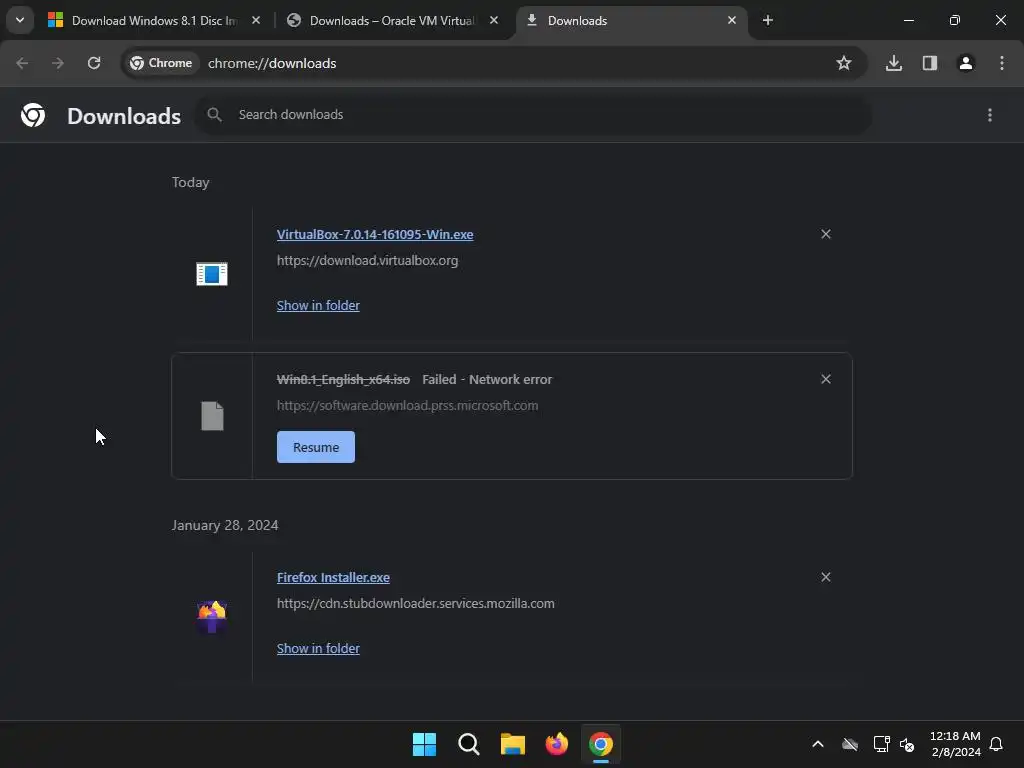Open Chrome's three-dot main menu
The width and height of the screenshot is (1024, 768).
pos(1002,63)
